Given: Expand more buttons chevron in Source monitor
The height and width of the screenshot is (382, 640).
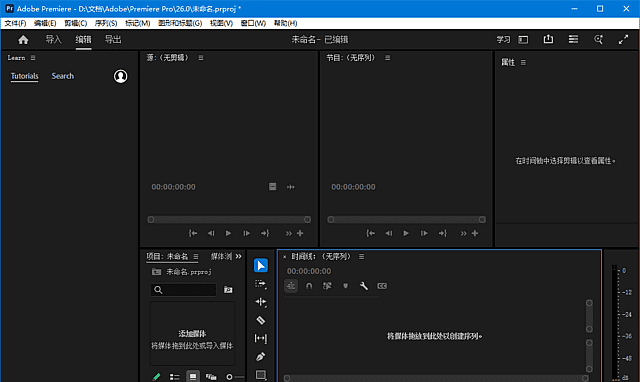Looking at the screenshot, I should click(x=289, y=233).
